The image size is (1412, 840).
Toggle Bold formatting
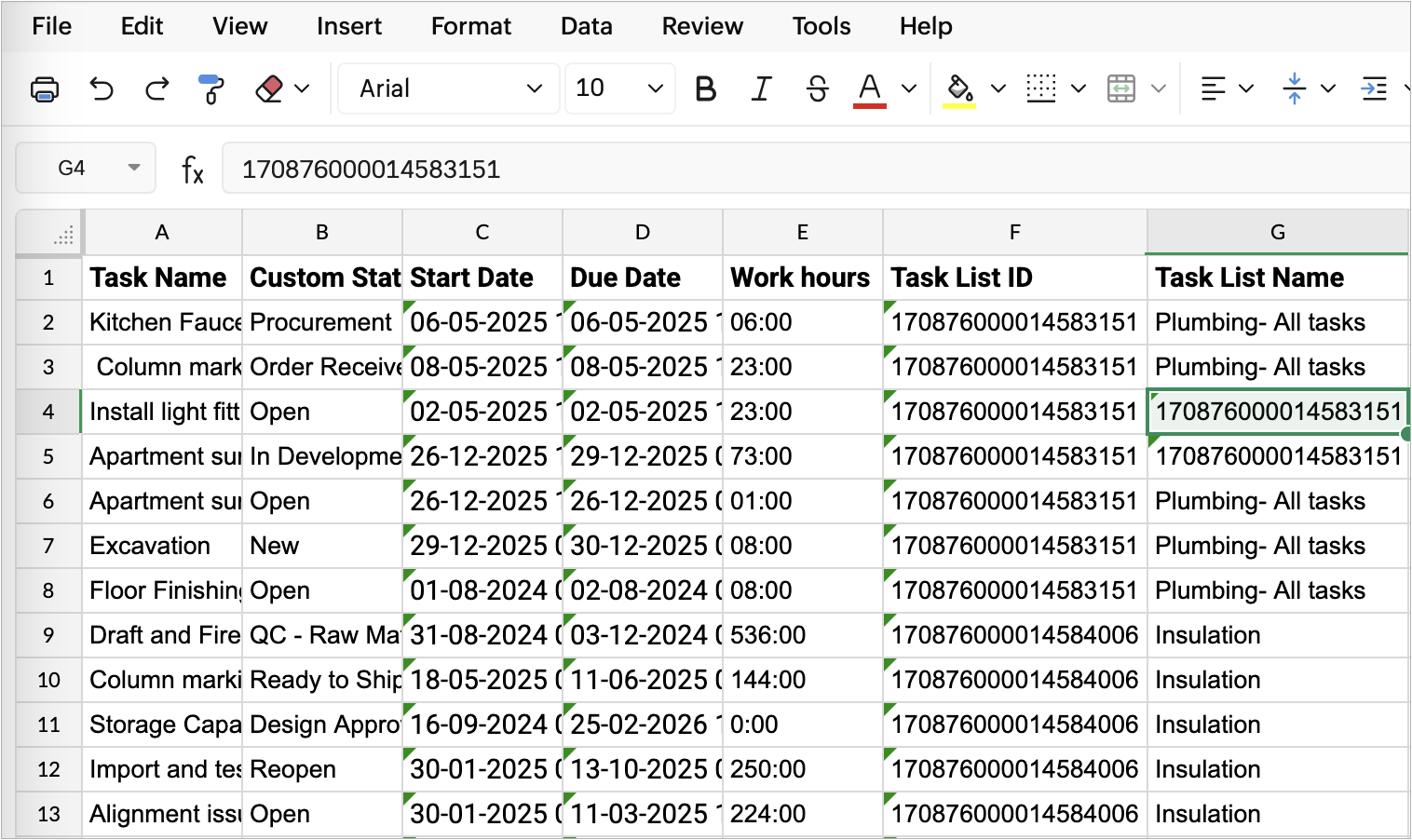[705, 89]
